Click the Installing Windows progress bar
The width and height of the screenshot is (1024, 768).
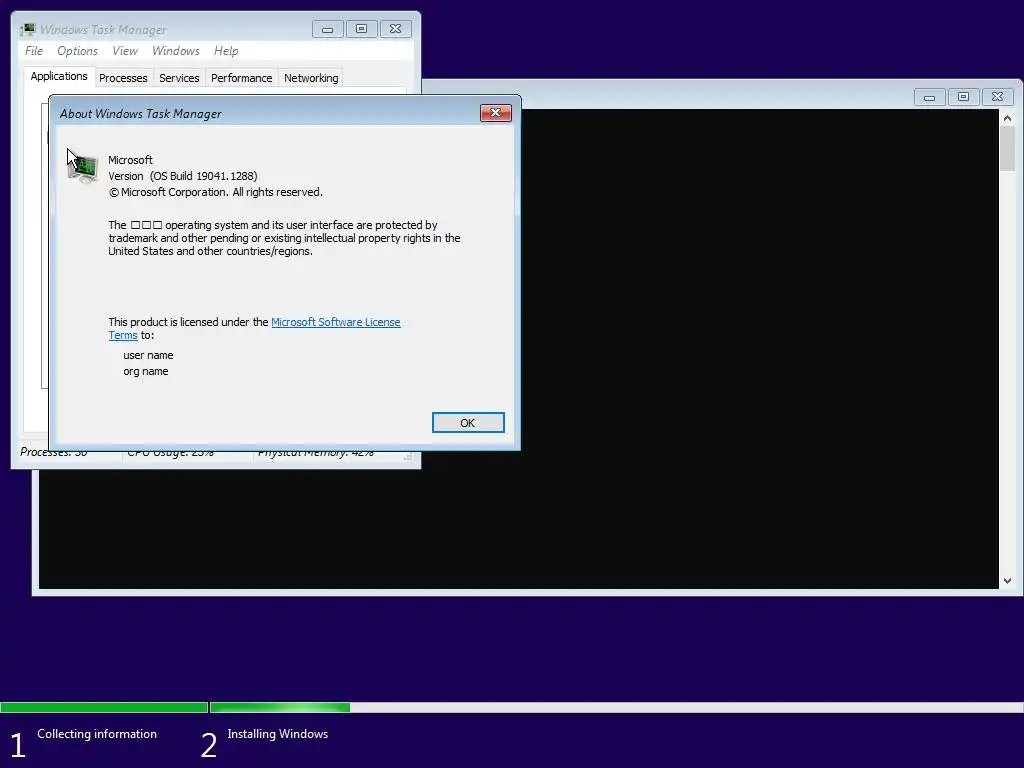616,707
